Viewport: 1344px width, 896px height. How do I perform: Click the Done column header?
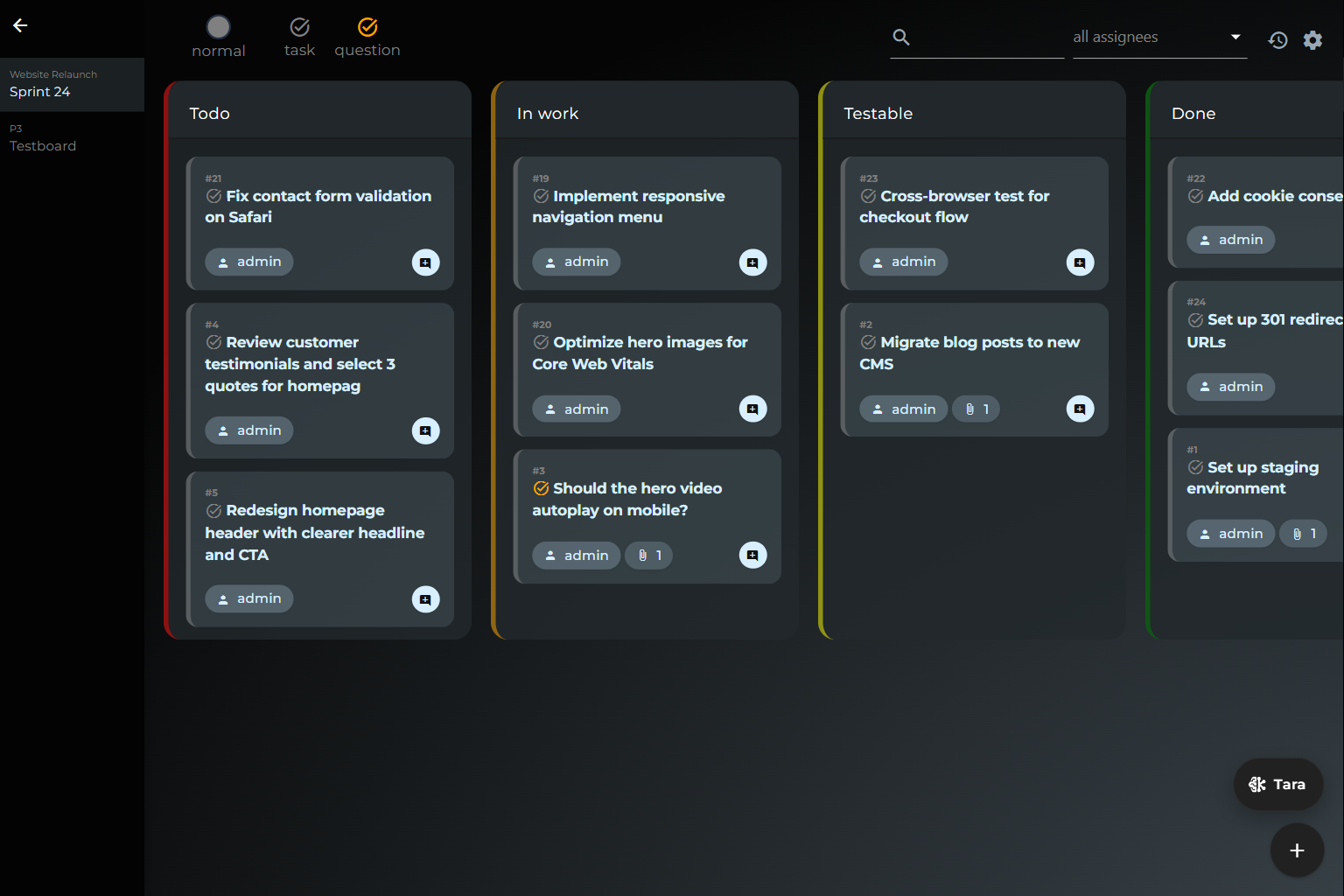(x=1193, y=113)
